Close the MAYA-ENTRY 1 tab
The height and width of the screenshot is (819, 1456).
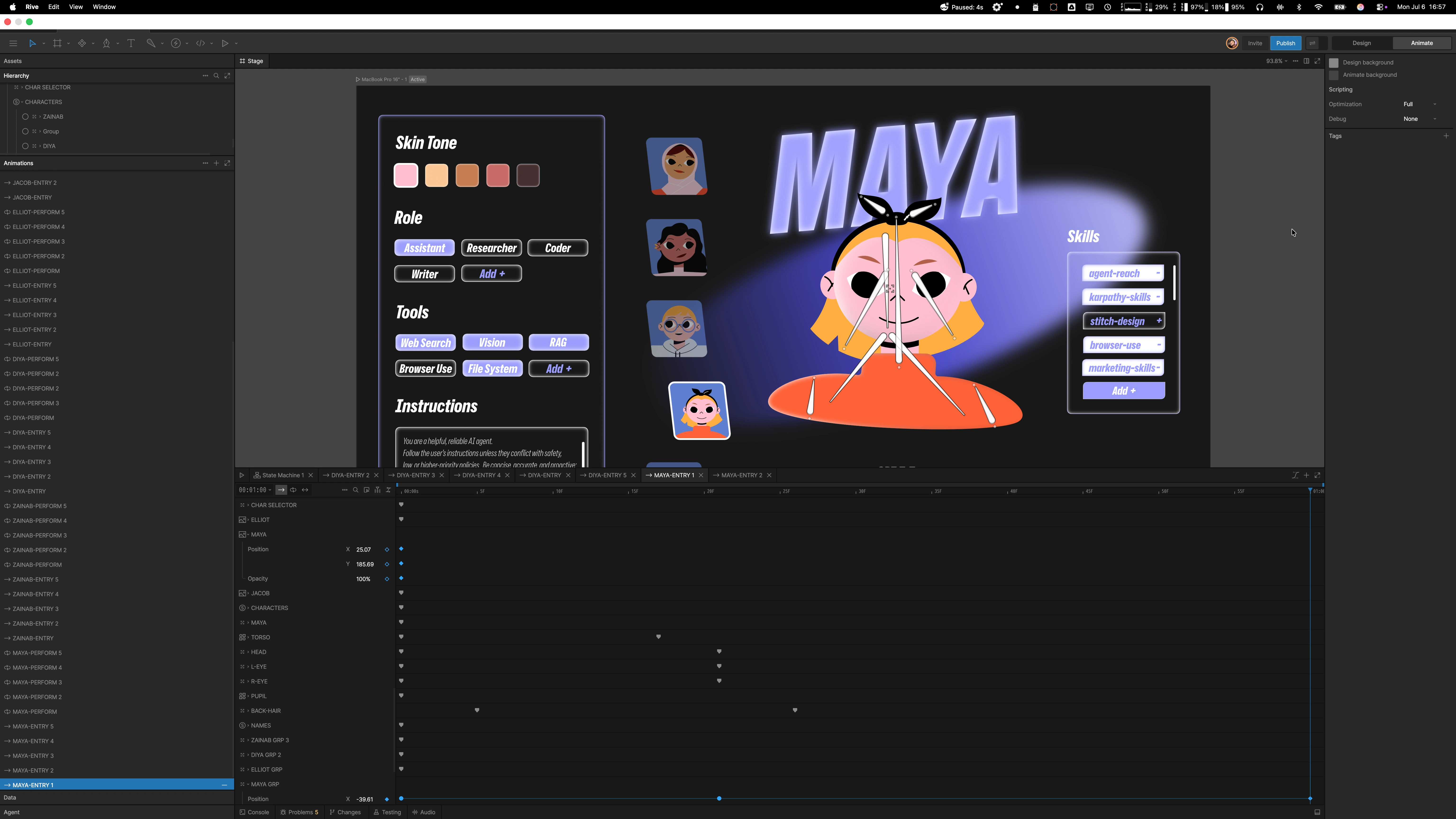point(701,475)
